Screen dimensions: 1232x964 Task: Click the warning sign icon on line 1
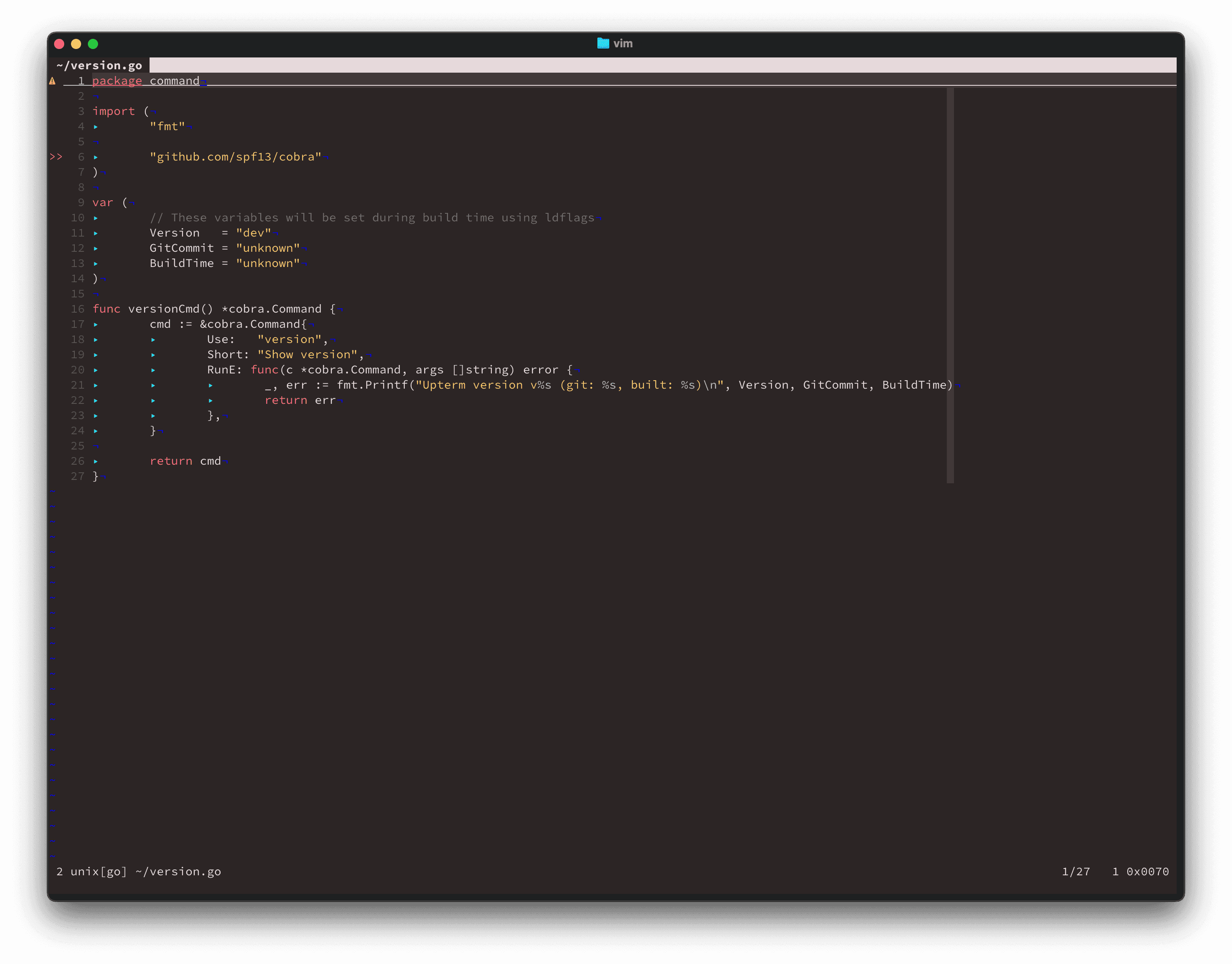point(52,81)
